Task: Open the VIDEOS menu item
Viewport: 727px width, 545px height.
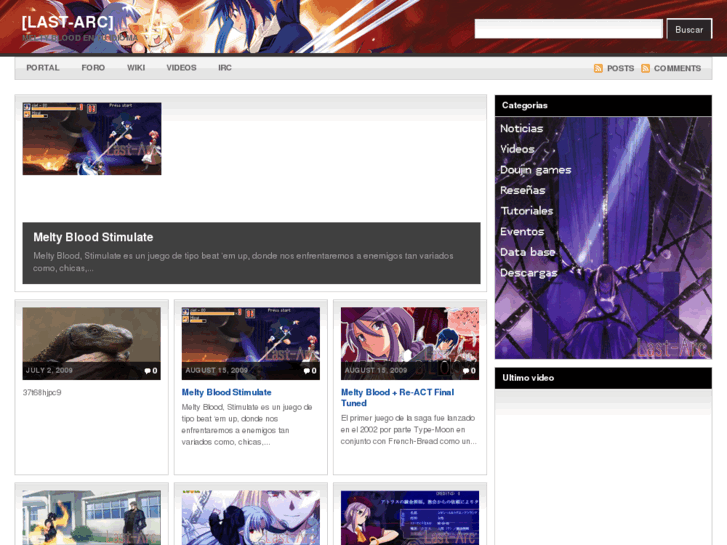Action: 181,68
